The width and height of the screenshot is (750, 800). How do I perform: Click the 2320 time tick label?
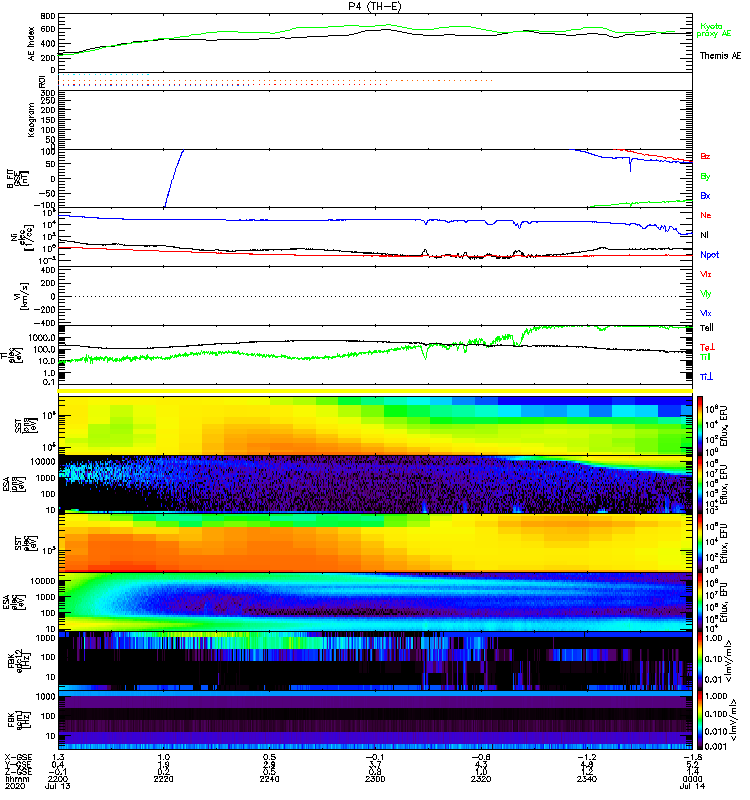click(x=481, y=779)
